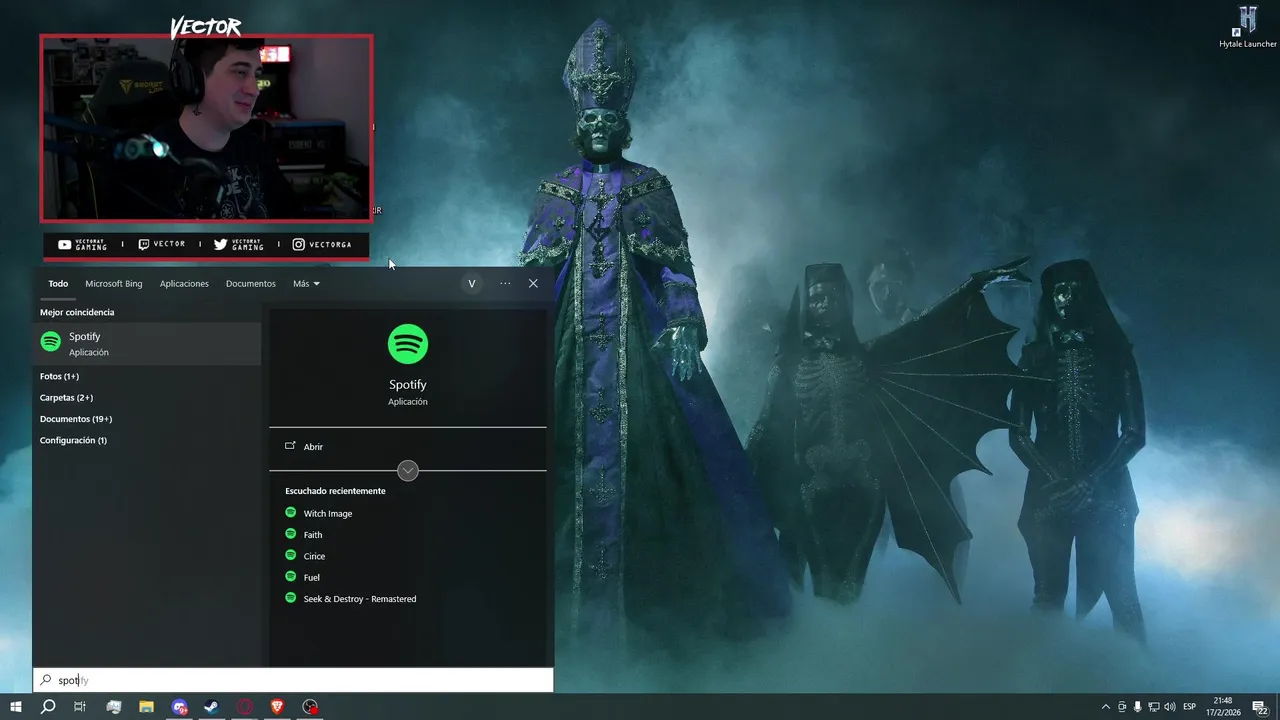This screenshot has width=1280, height=720.
Task: Close the search panel with X
Action: tap(533, 284)
